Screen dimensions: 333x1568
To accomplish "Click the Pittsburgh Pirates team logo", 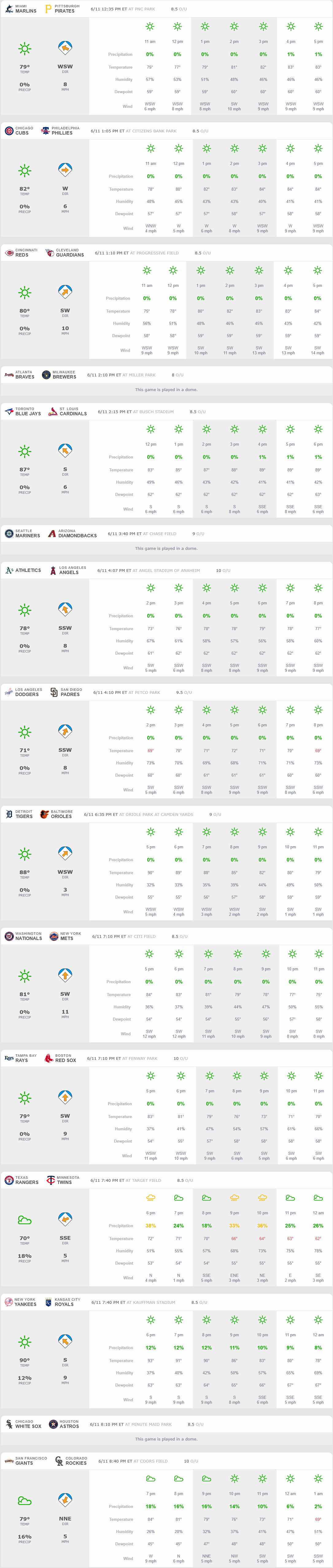I will tap(49, 9).
